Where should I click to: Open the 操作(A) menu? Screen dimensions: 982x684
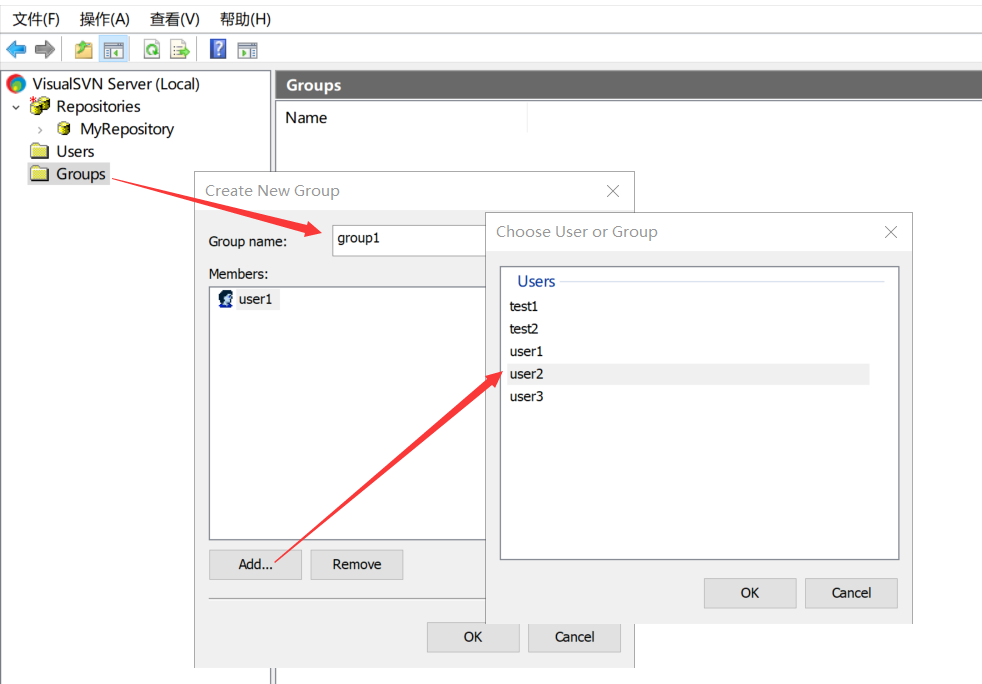[x=105, y=19]
